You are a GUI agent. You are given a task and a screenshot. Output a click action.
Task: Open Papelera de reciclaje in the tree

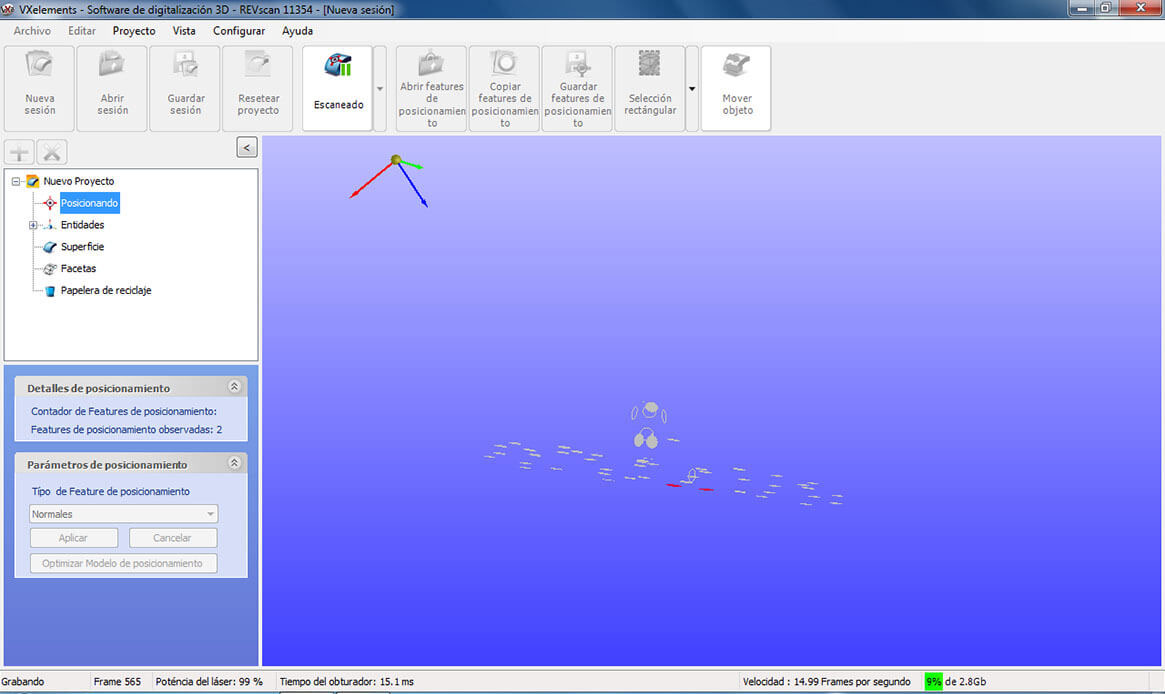(106, 291)
